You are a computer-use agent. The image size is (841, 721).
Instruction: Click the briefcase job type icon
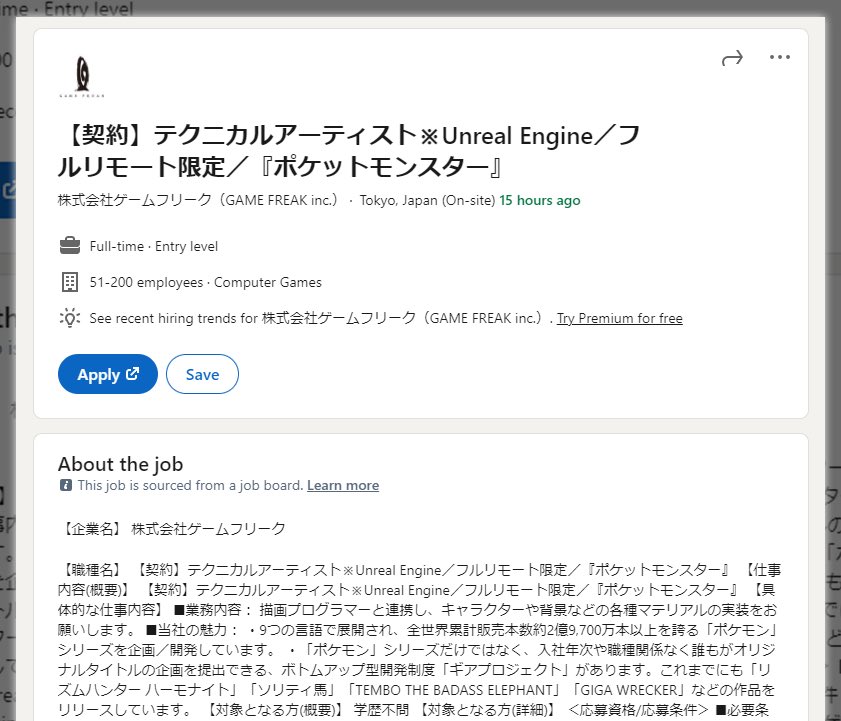tap(70, 246)
